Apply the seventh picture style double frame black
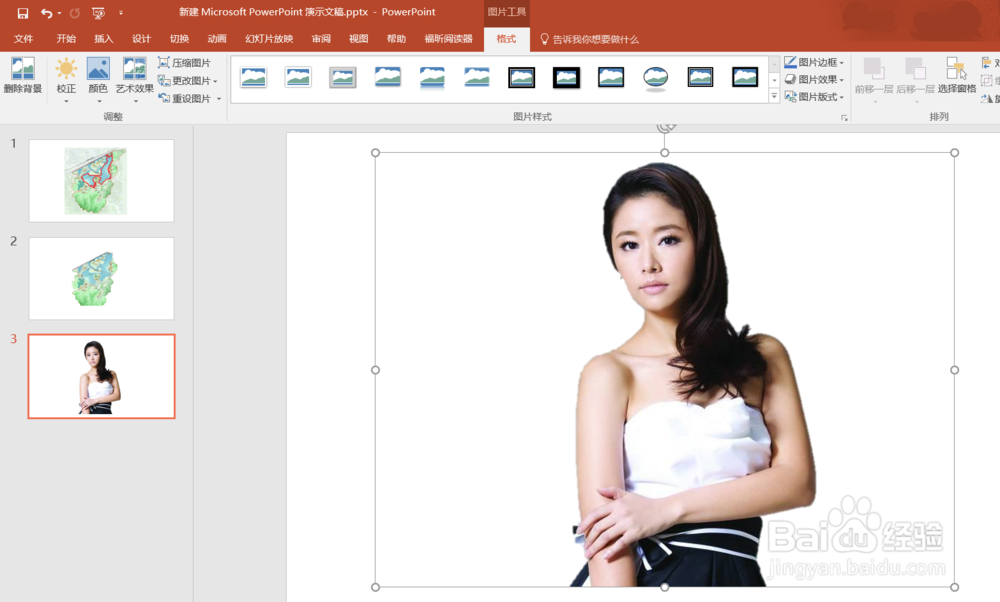Screen dimensions: 1000x602 point(522,78)
